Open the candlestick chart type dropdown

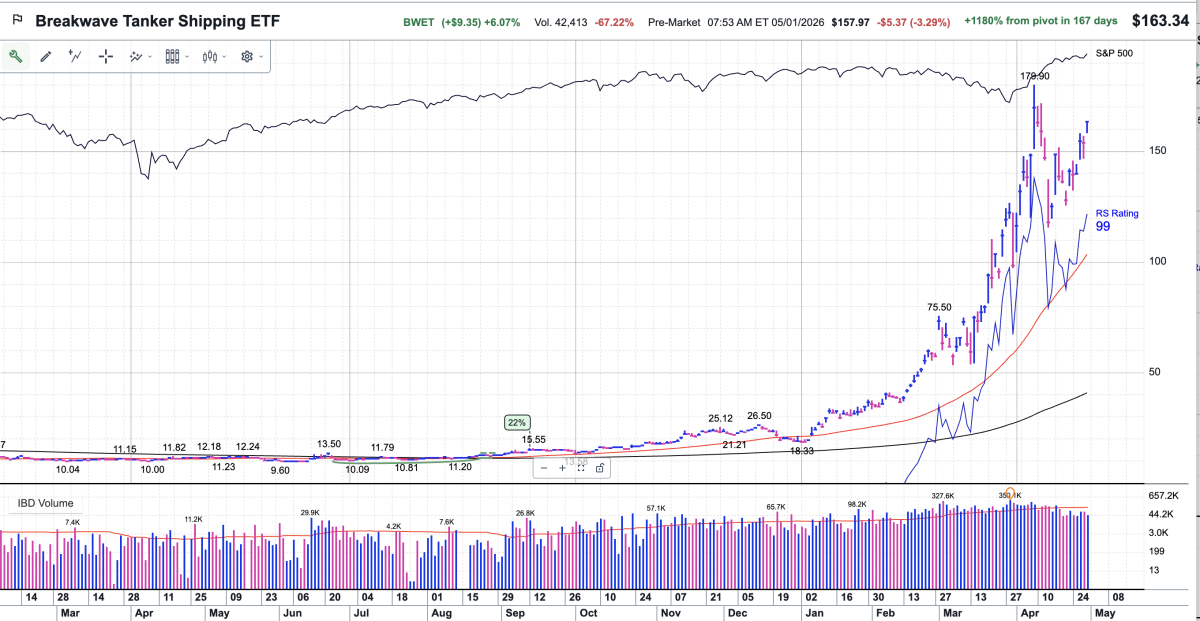(x=214, y=57)
